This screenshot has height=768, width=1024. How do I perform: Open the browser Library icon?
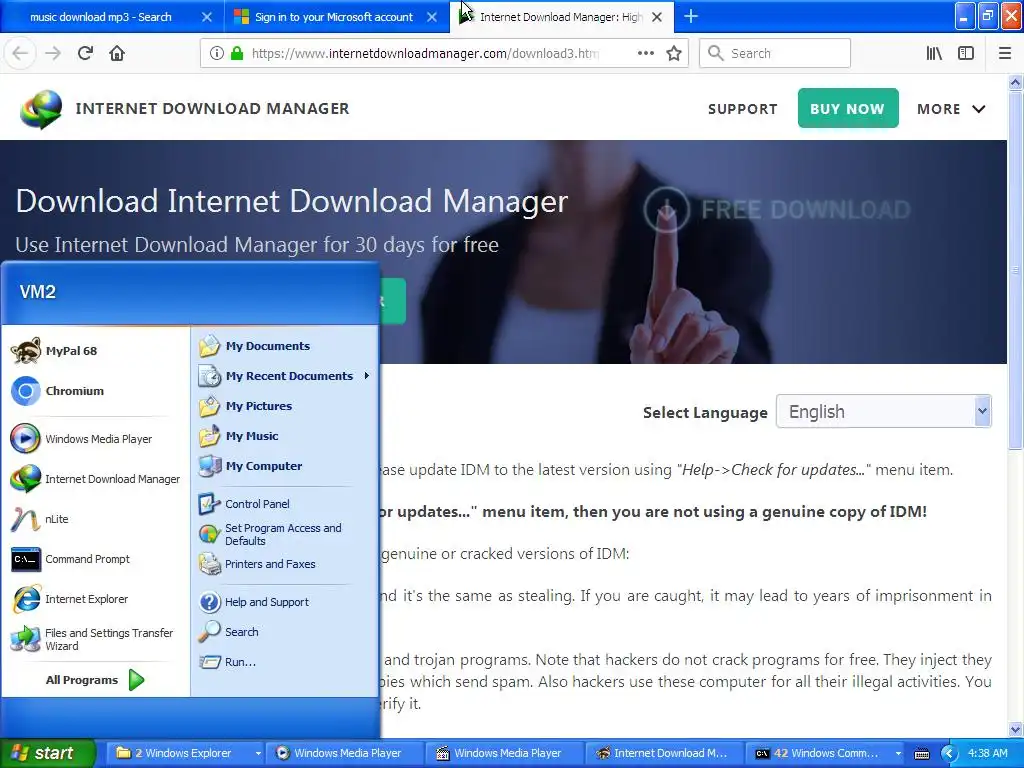934,54
